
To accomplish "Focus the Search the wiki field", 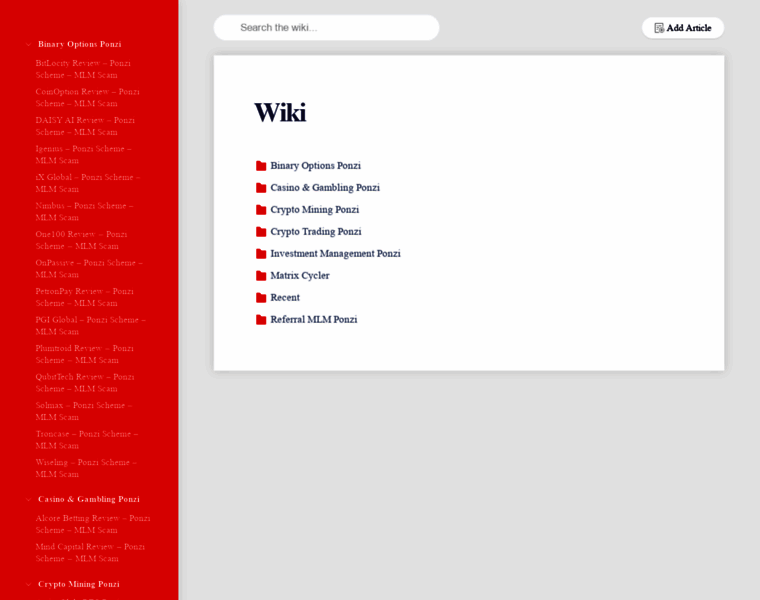I will [326, 28].
